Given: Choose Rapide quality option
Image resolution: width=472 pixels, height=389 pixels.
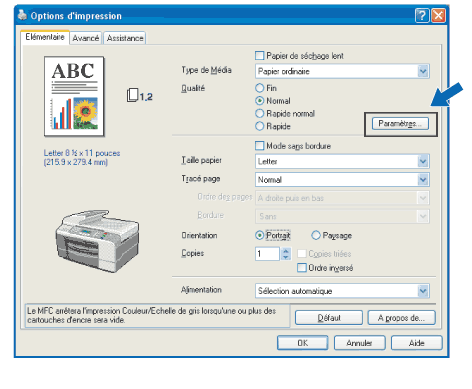Looking at the screenshot, I should (x=260, y=126).
